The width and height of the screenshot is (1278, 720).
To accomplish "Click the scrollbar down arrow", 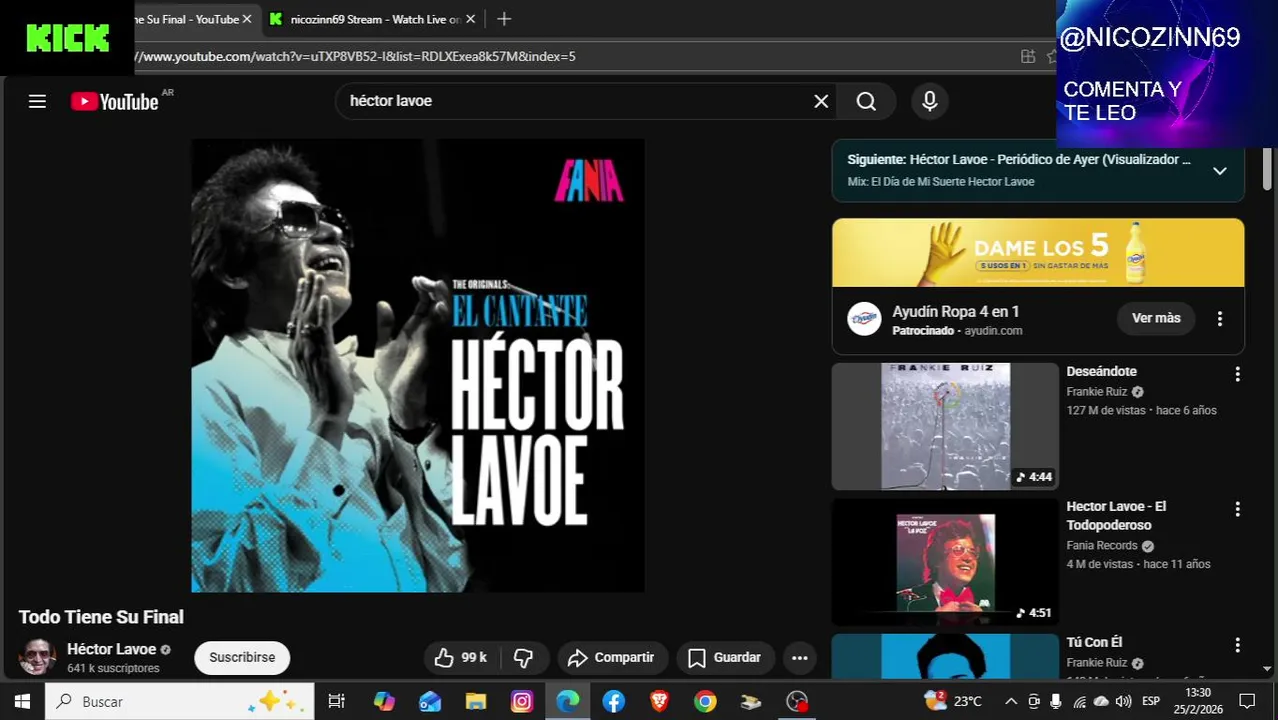I will click(x=1267, y=669).
